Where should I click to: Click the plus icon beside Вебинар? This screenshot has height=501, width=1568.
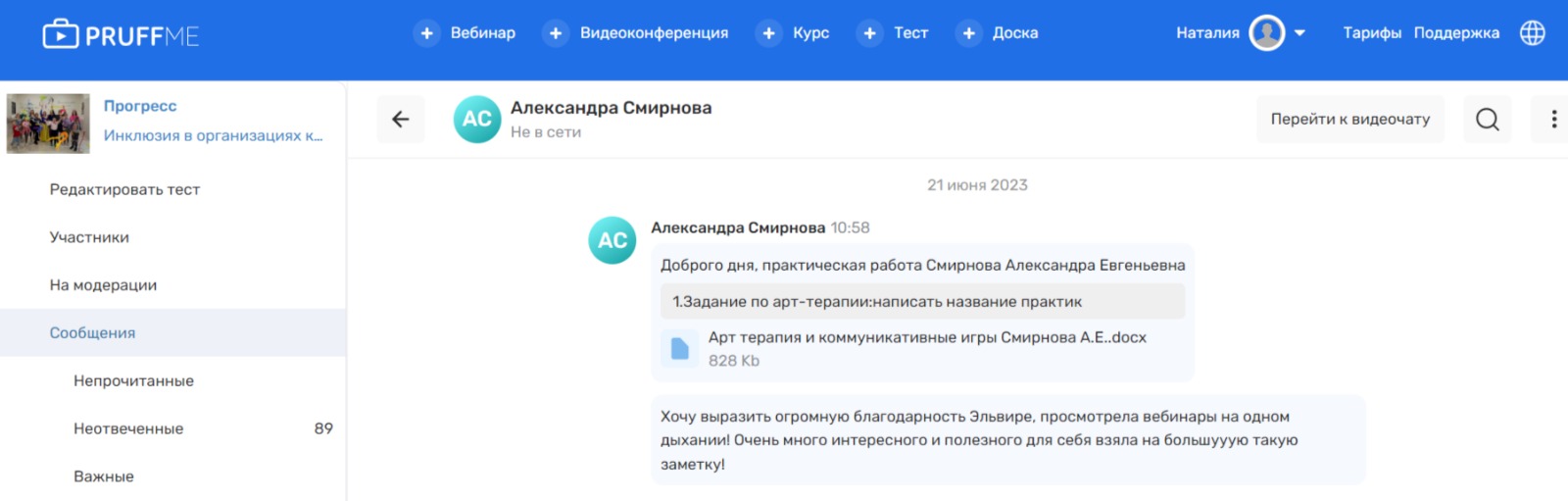click(426, 33)
